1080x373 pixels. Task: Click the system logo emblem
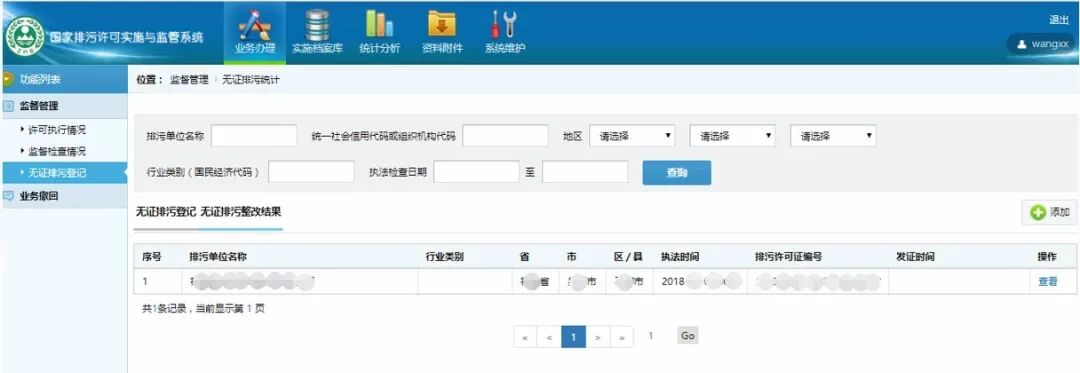click(x=25, y=36)
